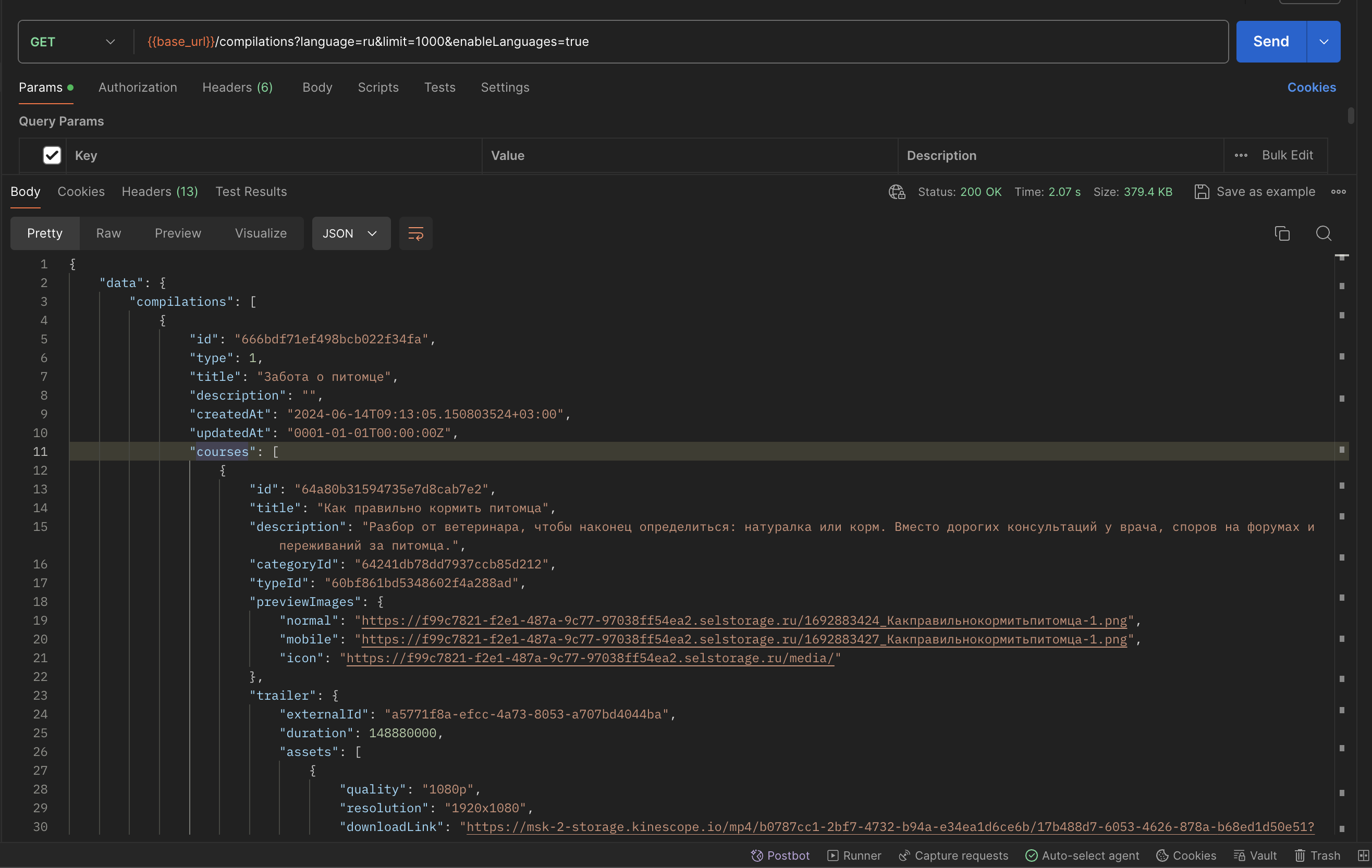Expand the Send button dropdown arrow
This screenshot has height=868, width=1372.
coord(1324,42)
